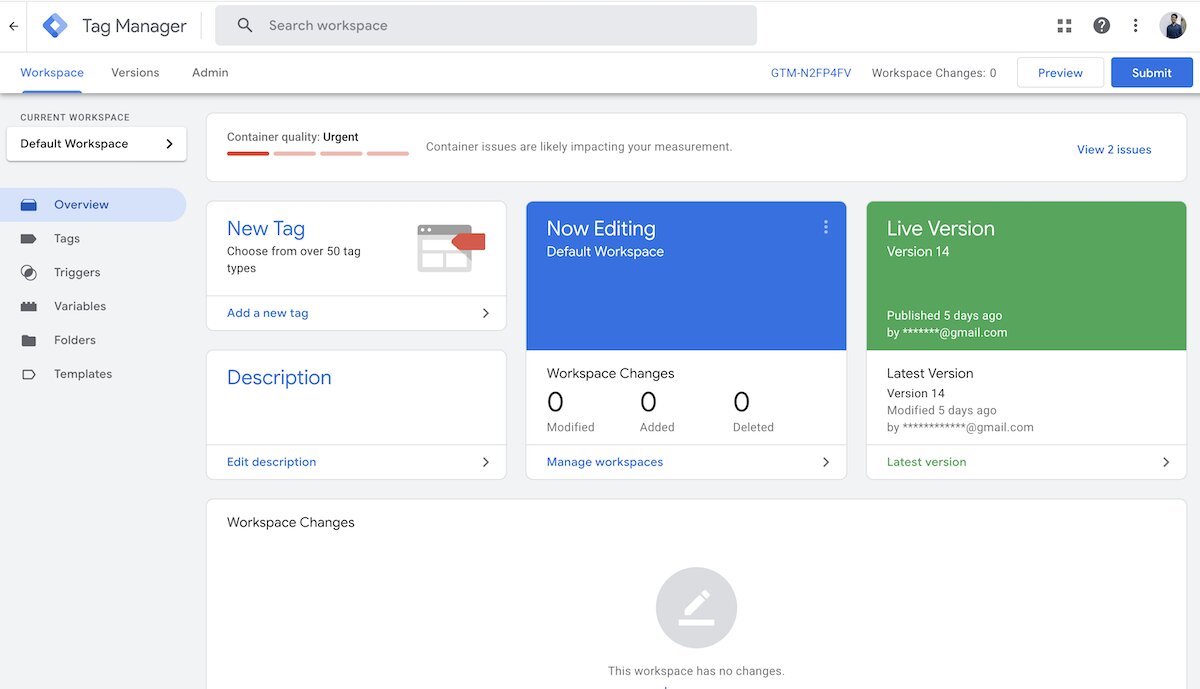Click the Tags label icon in the sidebar
The width and height of the screenshot is (1200, 689).
click(x=29, y=239)
